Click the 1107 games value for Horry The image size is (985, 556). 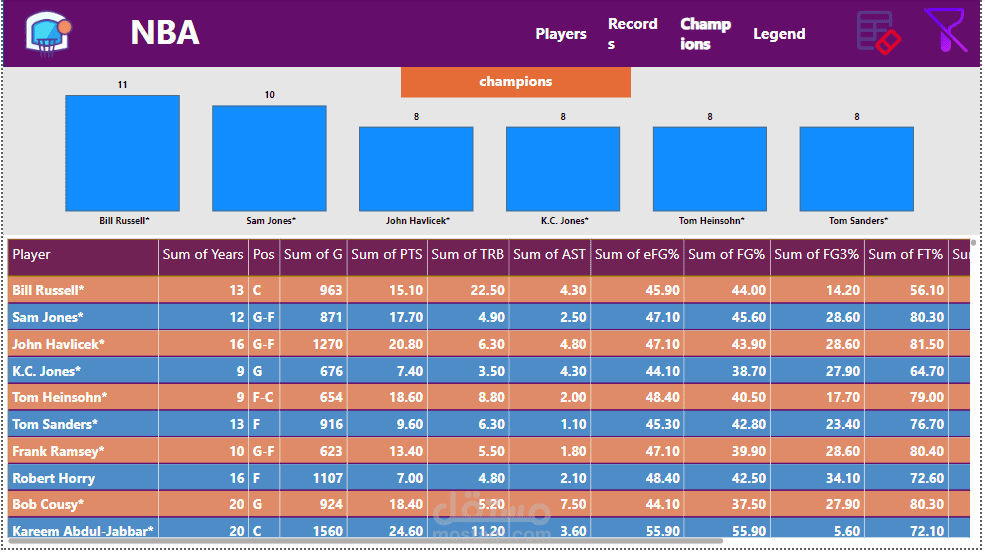click(x=328, y=479)
